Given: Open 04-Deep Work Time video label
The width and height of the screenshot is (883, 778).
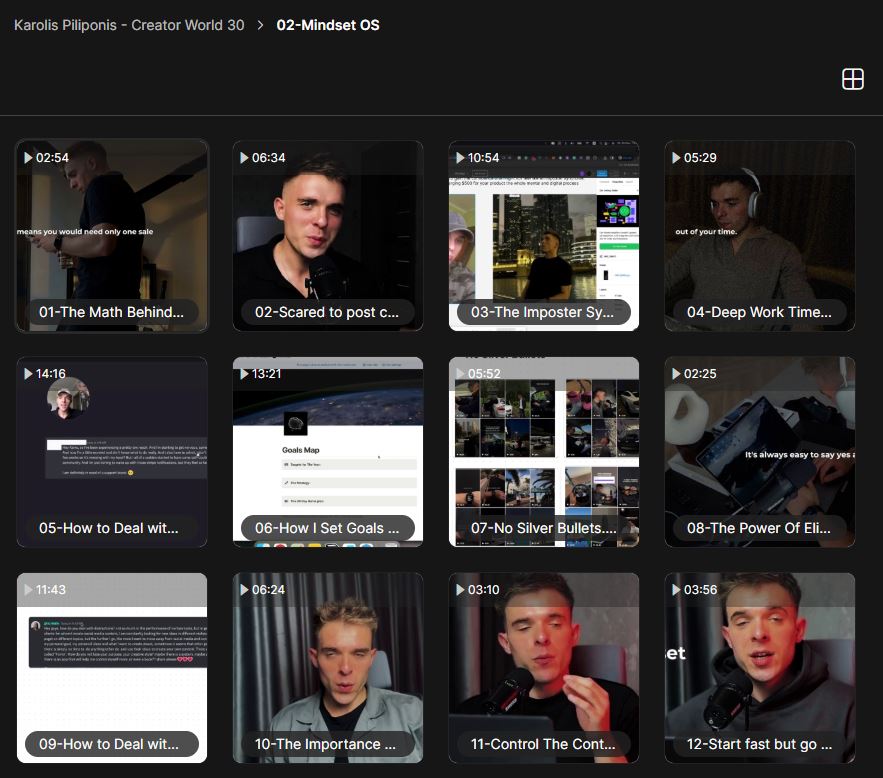Looking at the screenshot, I should pyautogui.click(x=759, y=312).
